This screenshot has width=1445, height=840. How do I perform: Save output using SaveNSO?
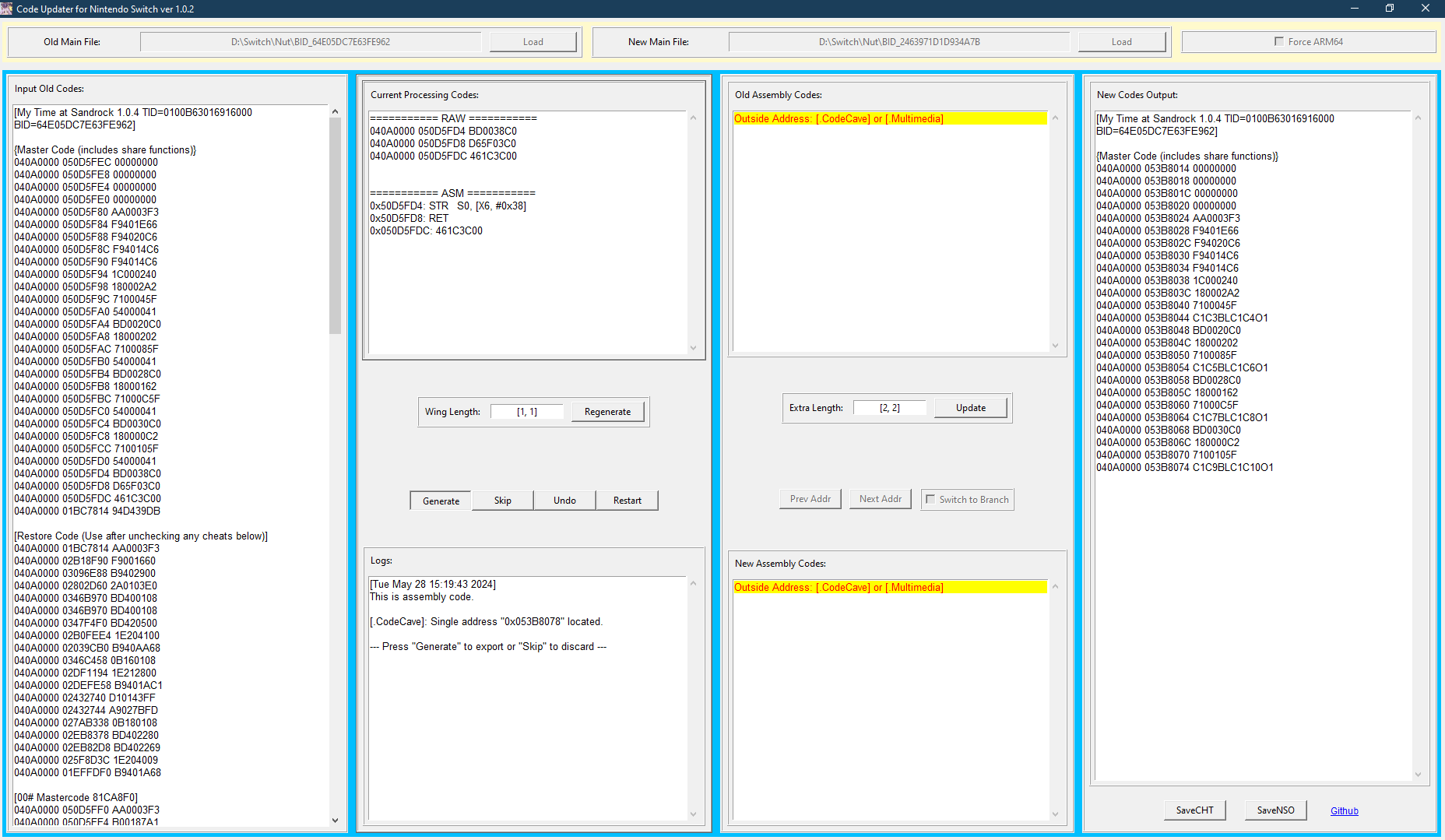[1276, 810]
